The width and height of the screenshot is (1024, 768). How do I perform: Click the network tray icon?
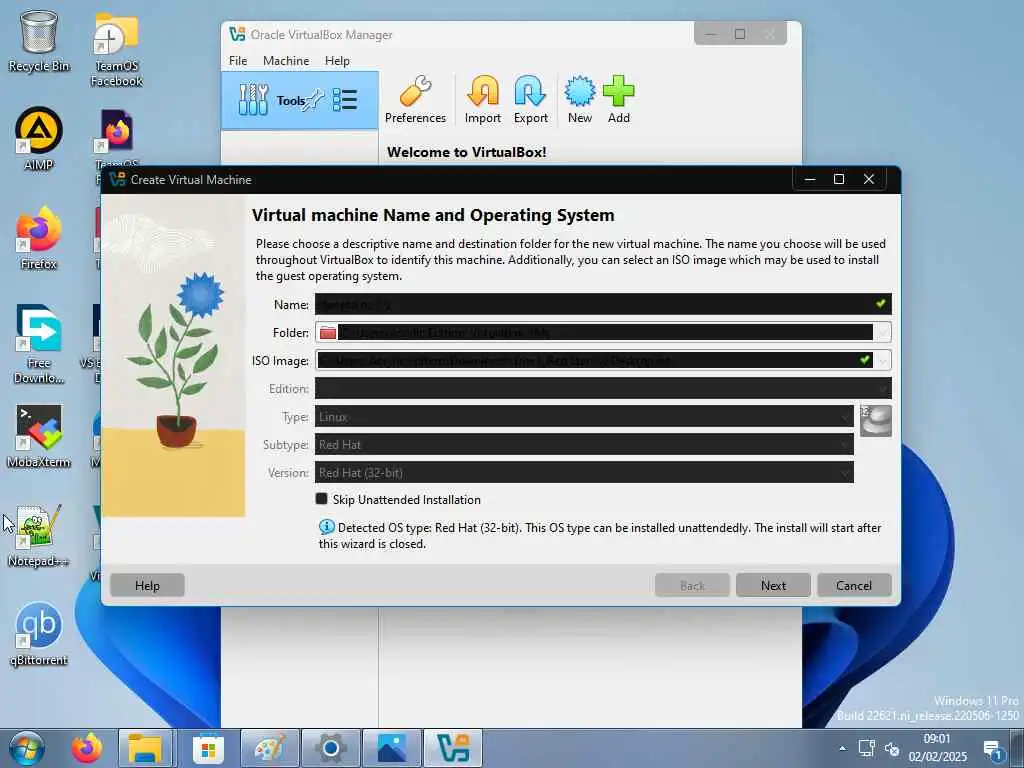pyautogui.click(x=867, y=748)
